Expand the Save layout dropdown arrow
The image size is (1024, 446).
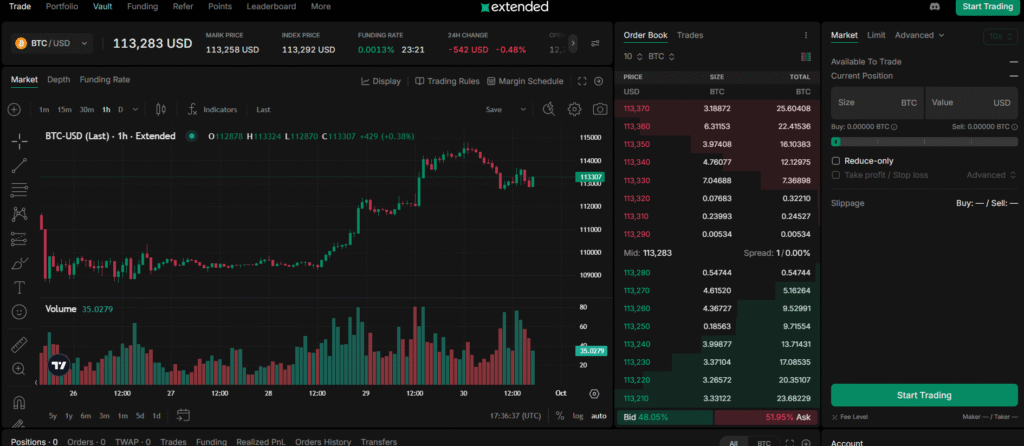pos(523,110)
